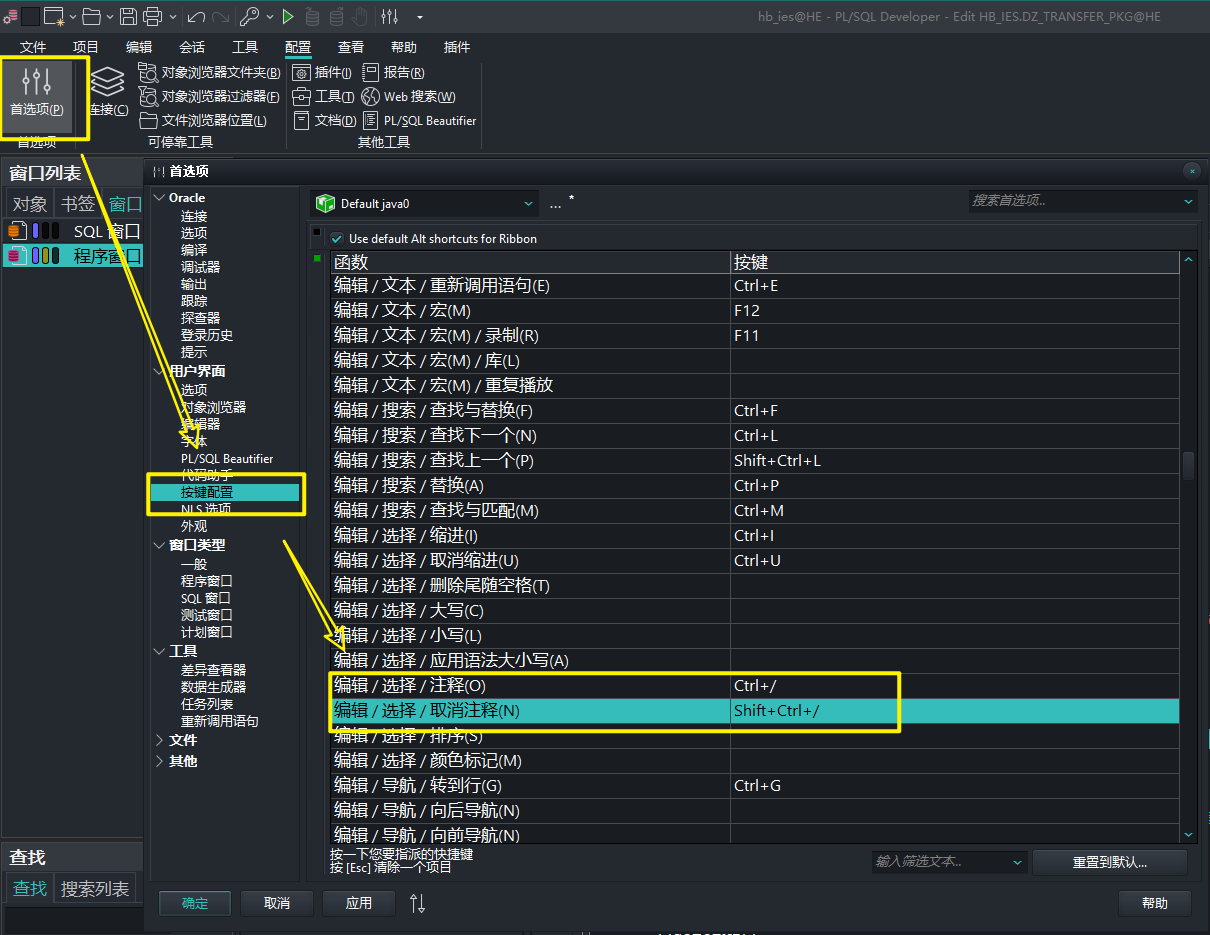Expand the 文件 preferences tree node
The image size is (1210, 935).
[159, 740]
